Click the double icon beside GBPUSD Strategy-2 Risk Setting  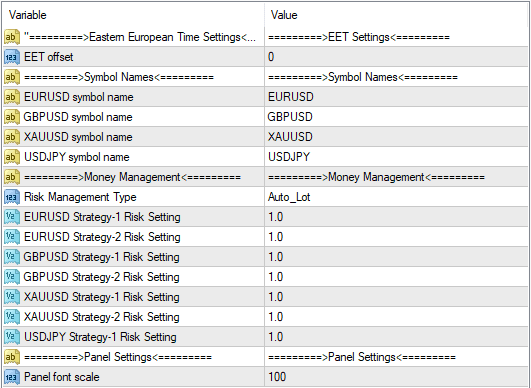[12, 277]
